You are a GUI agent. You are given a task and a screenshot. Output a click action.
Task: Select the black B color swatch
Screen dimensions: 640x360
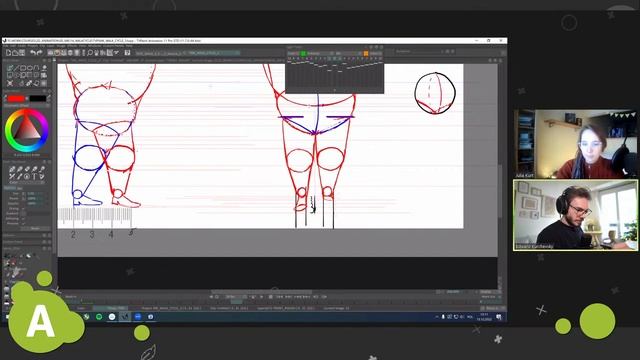pyautogui.click(x=38, y=98)
